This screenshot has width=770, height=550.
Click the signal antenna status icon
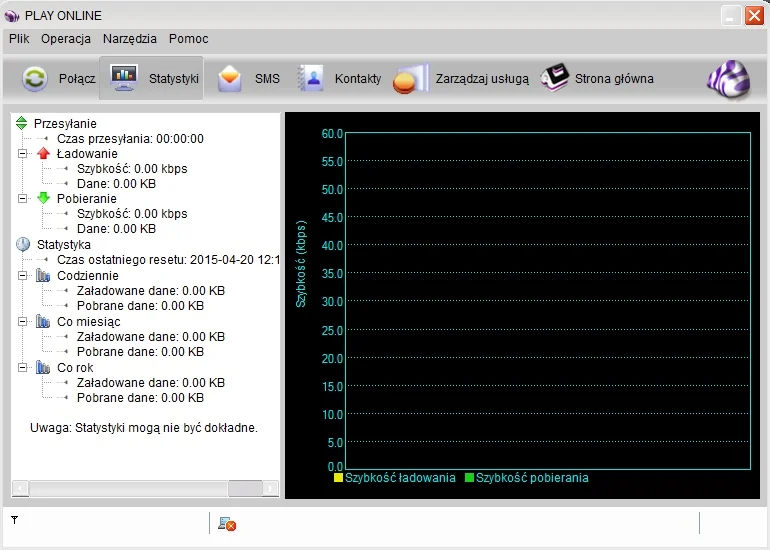[x=15, y=520]
